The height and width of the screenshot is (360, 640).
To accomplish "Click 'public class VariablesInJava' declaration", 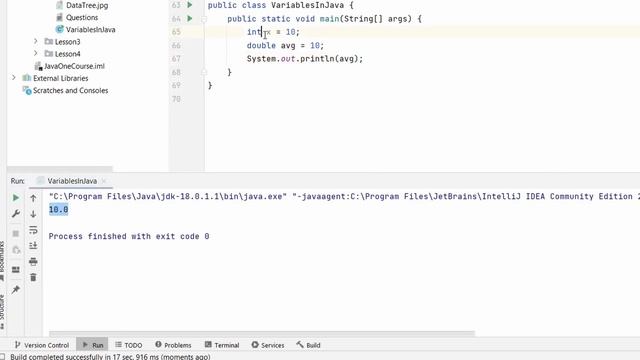I will click(280, 5).
